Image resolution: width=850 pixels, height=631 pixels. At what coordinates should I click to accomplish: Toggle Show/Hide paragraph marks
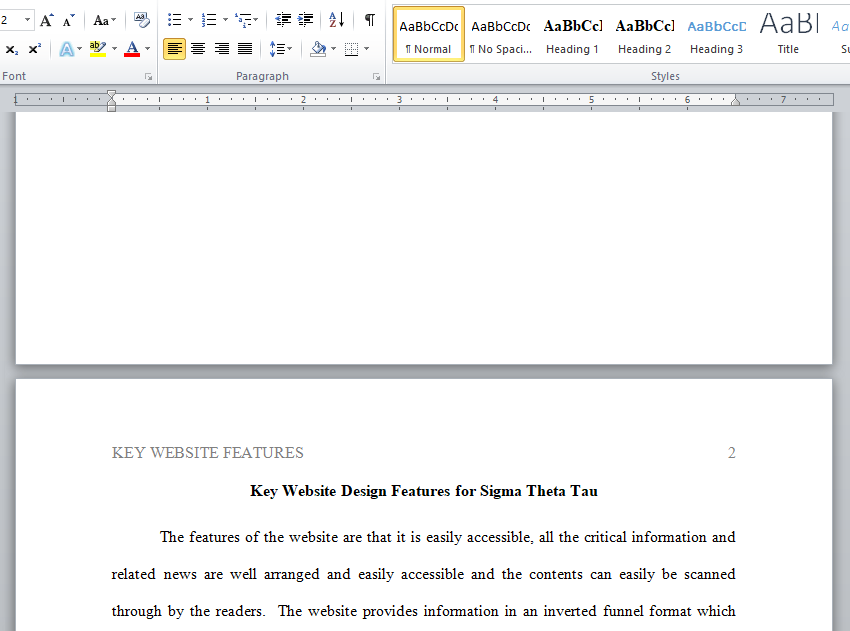[370, 21]
